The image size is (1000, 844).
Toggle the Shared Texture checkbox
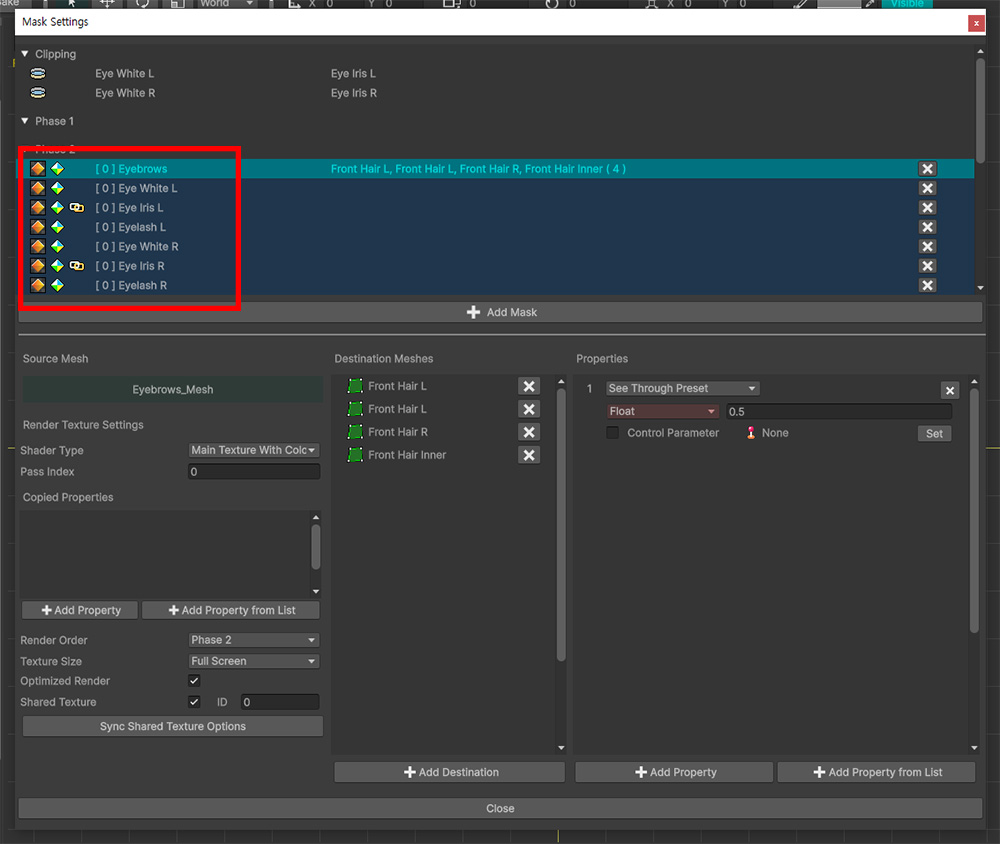(x=195, y=702)
